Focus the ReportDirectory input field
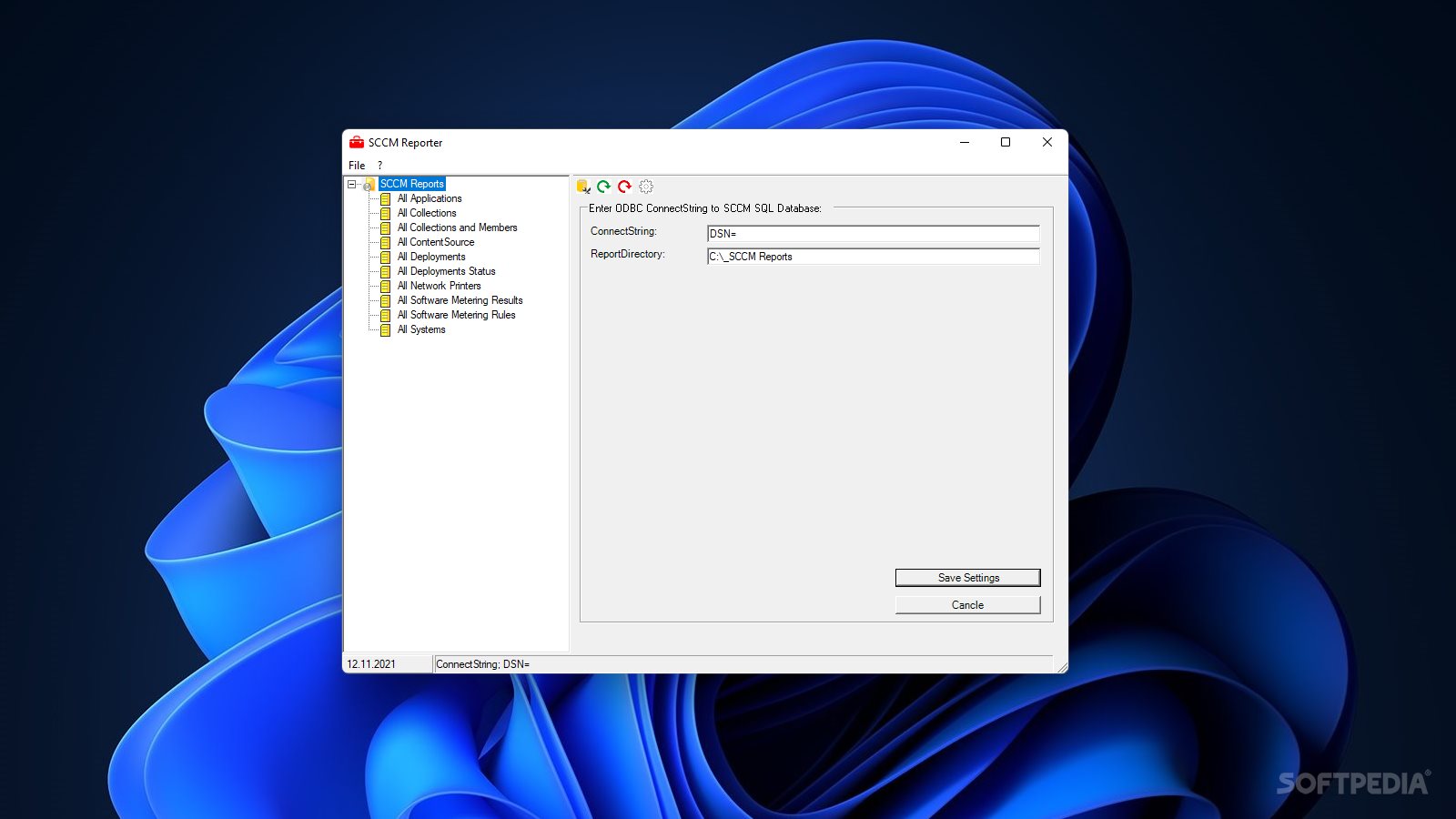This screenshot has width=1456, height=819. (874, 257)
